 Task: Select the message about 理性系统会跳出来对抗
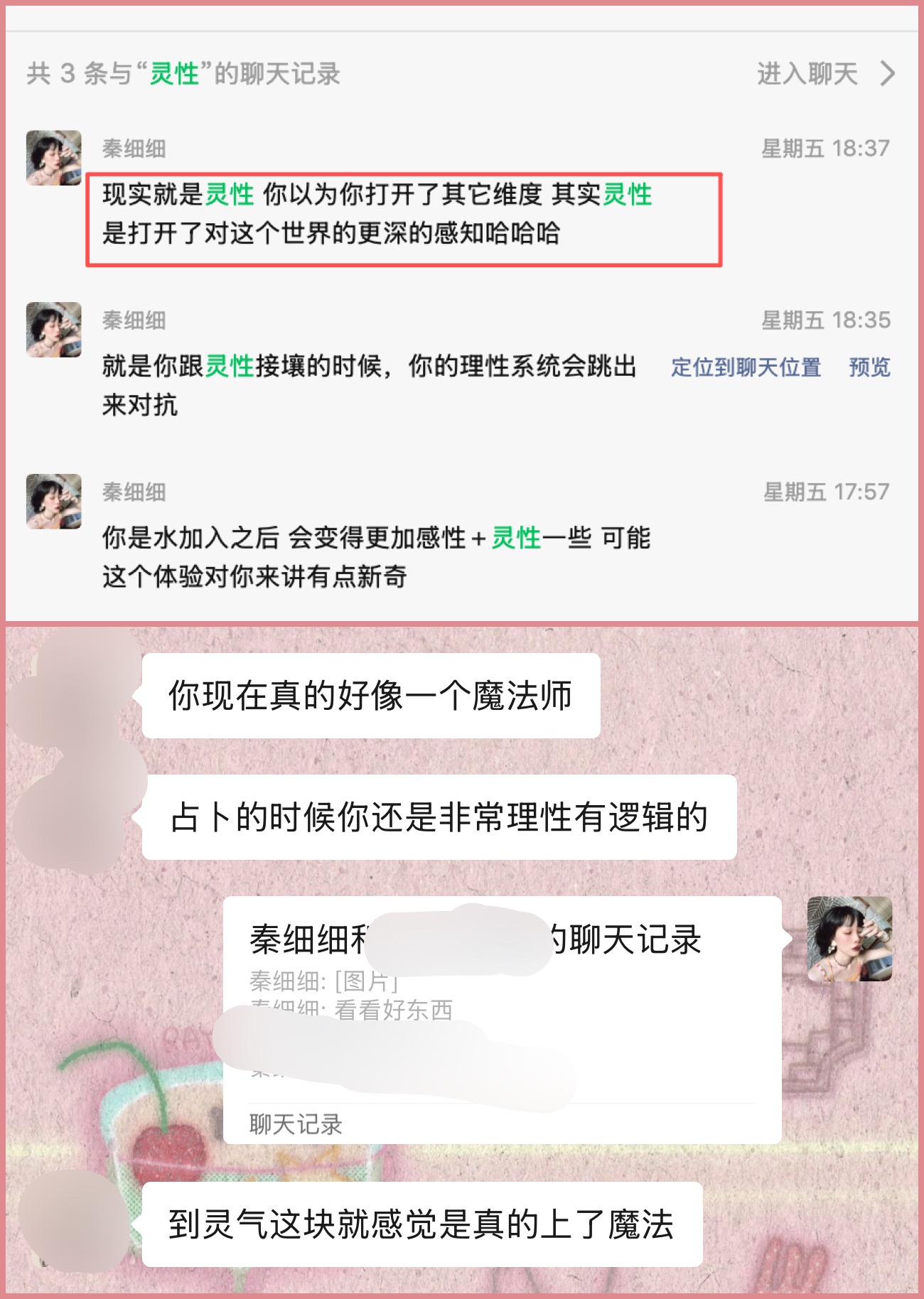tap(370, 385)
